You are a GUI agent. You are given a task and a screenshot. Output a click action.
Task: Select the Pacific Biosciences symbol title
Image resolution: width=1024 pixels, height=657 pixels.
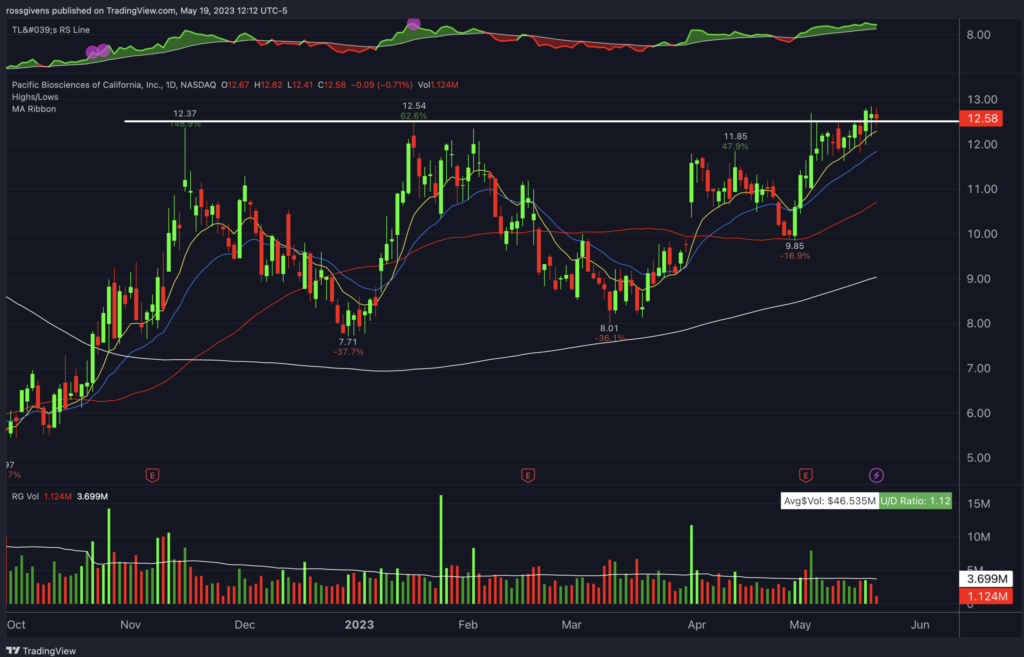coord(114,85)
